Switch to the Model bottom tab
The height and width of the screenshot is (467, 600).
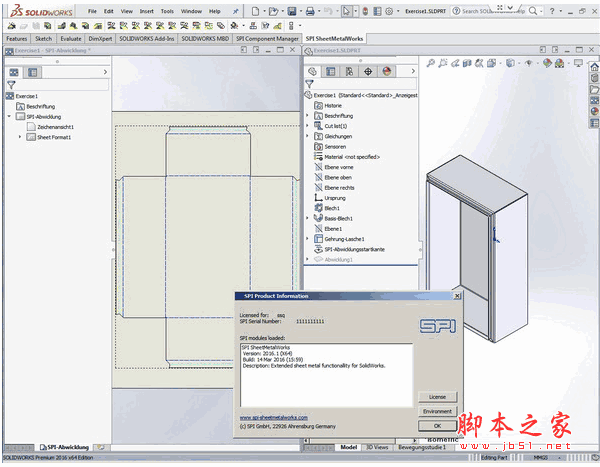click(349, 447)
